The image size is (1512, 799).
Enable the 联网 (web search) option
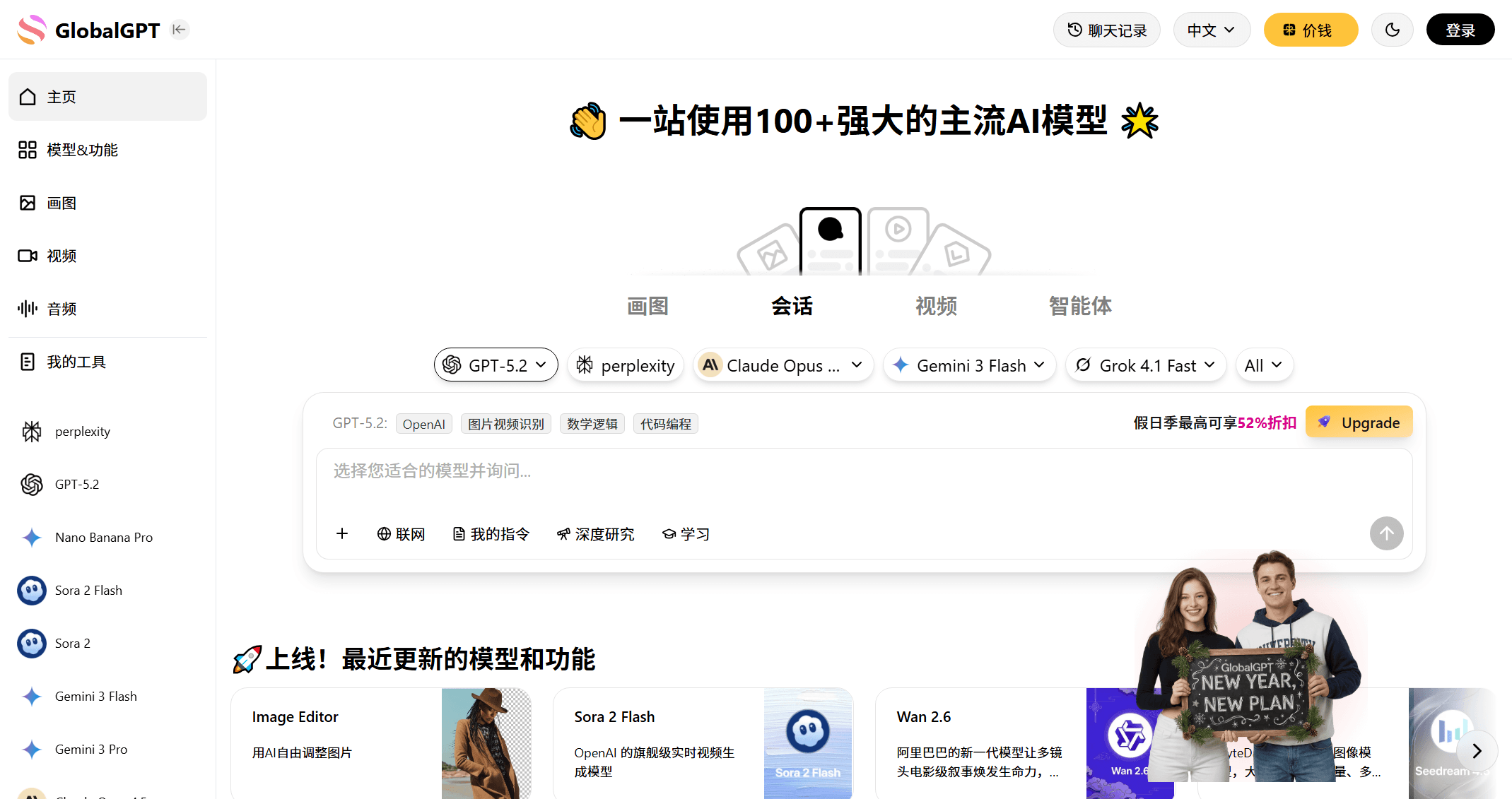click(401, 533)
